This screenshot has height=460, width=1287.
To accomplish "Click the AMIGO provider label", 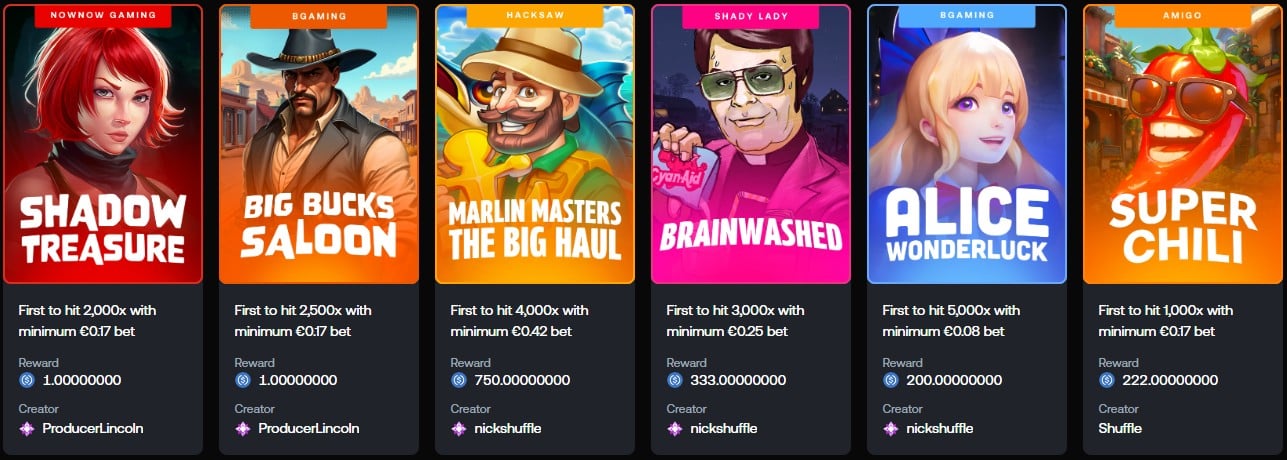I will point(1183,15).
